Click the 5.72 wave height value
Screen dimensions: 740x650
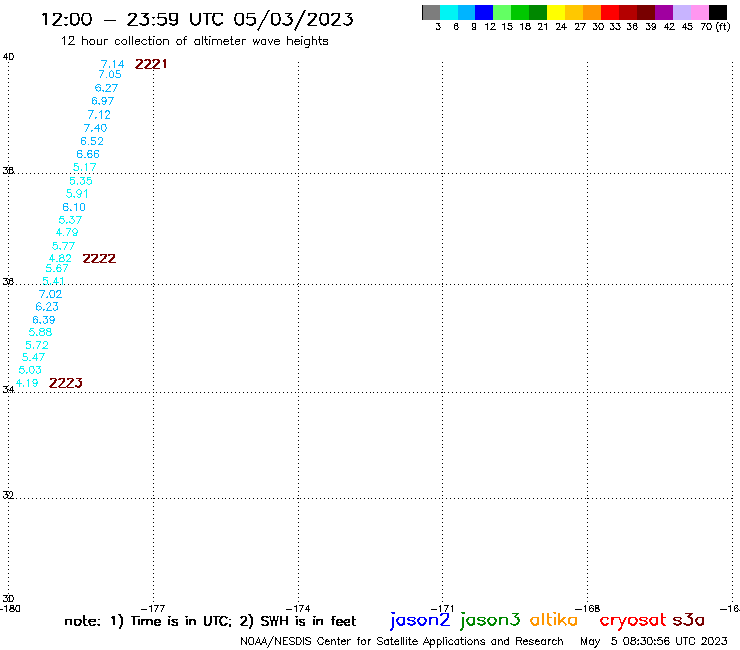pos(37,345)
